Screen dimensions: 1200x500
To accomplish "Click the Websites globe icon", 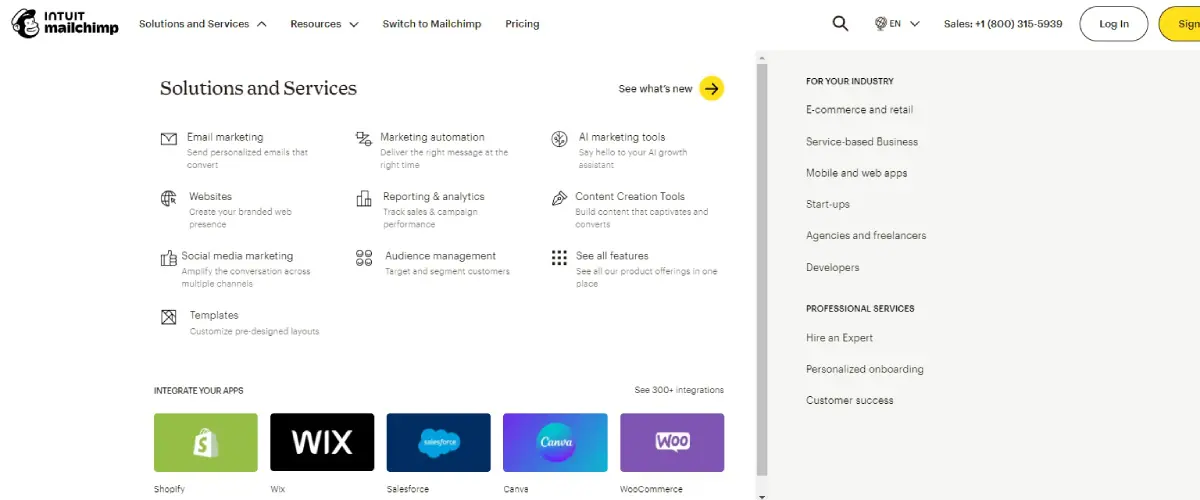I will click(x=169, y=198).
